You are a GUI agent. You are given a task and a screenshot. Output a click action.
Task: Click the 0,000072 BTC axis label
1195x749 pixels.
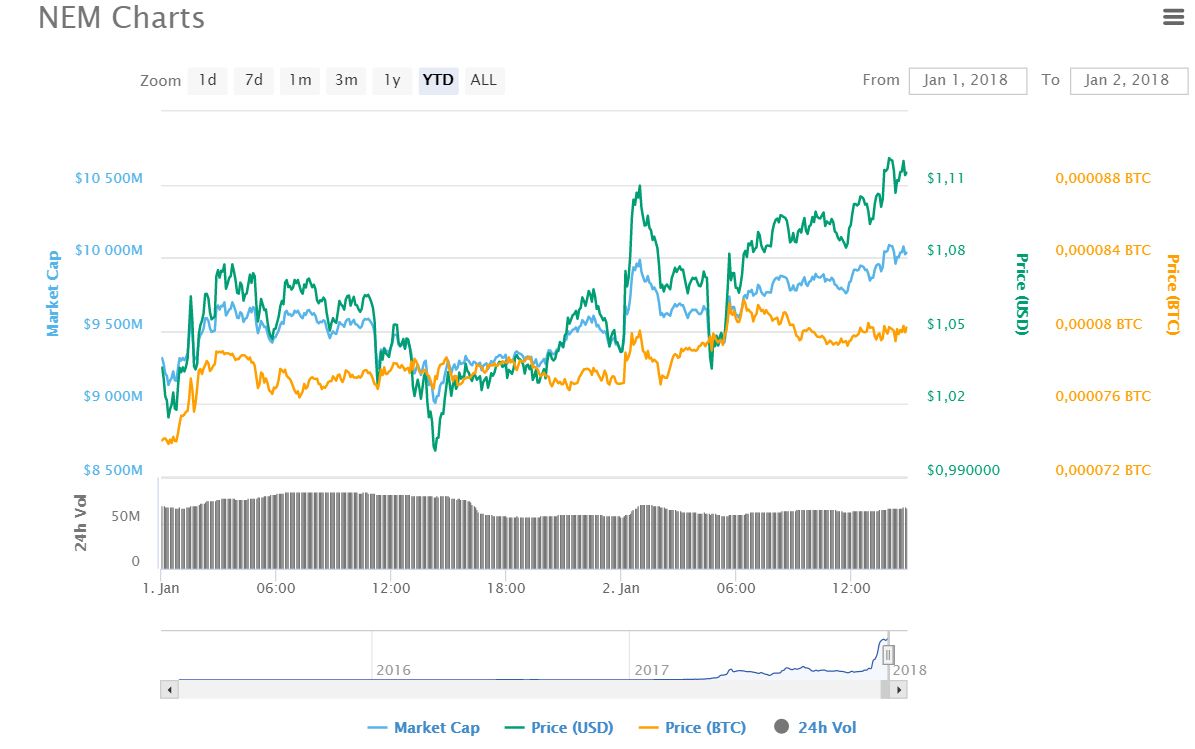pyautogui.click(x=1103, y=470)
